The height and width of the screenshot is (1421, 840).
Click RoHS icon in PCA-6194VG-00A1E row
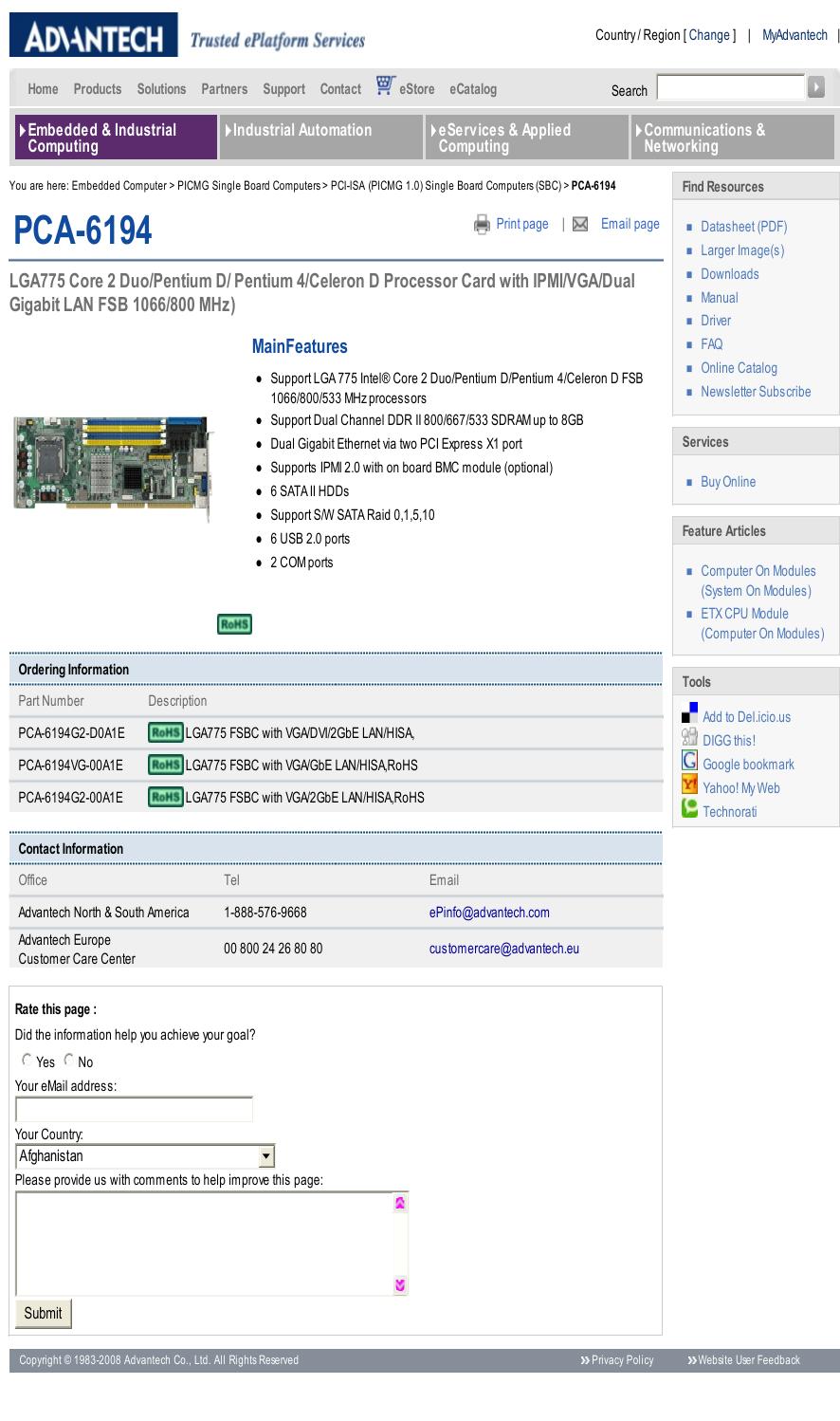point(165,765)
